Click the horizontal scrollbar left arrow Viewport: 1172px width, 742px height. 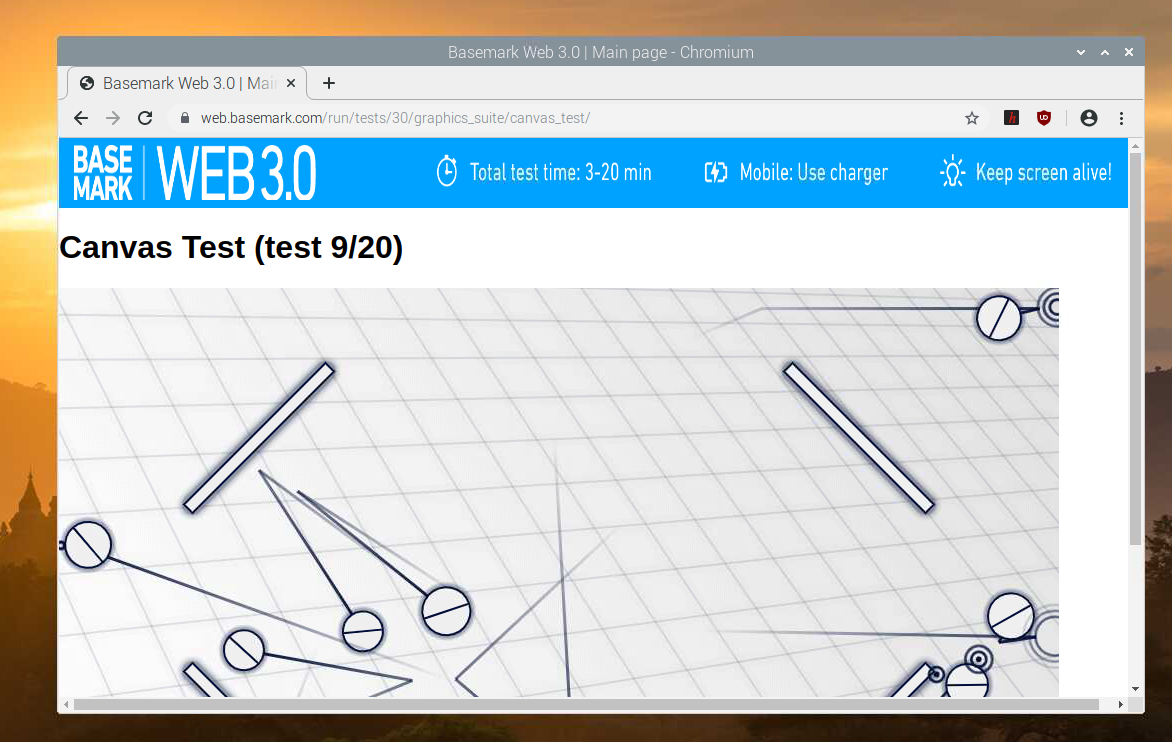pos(67,705)
